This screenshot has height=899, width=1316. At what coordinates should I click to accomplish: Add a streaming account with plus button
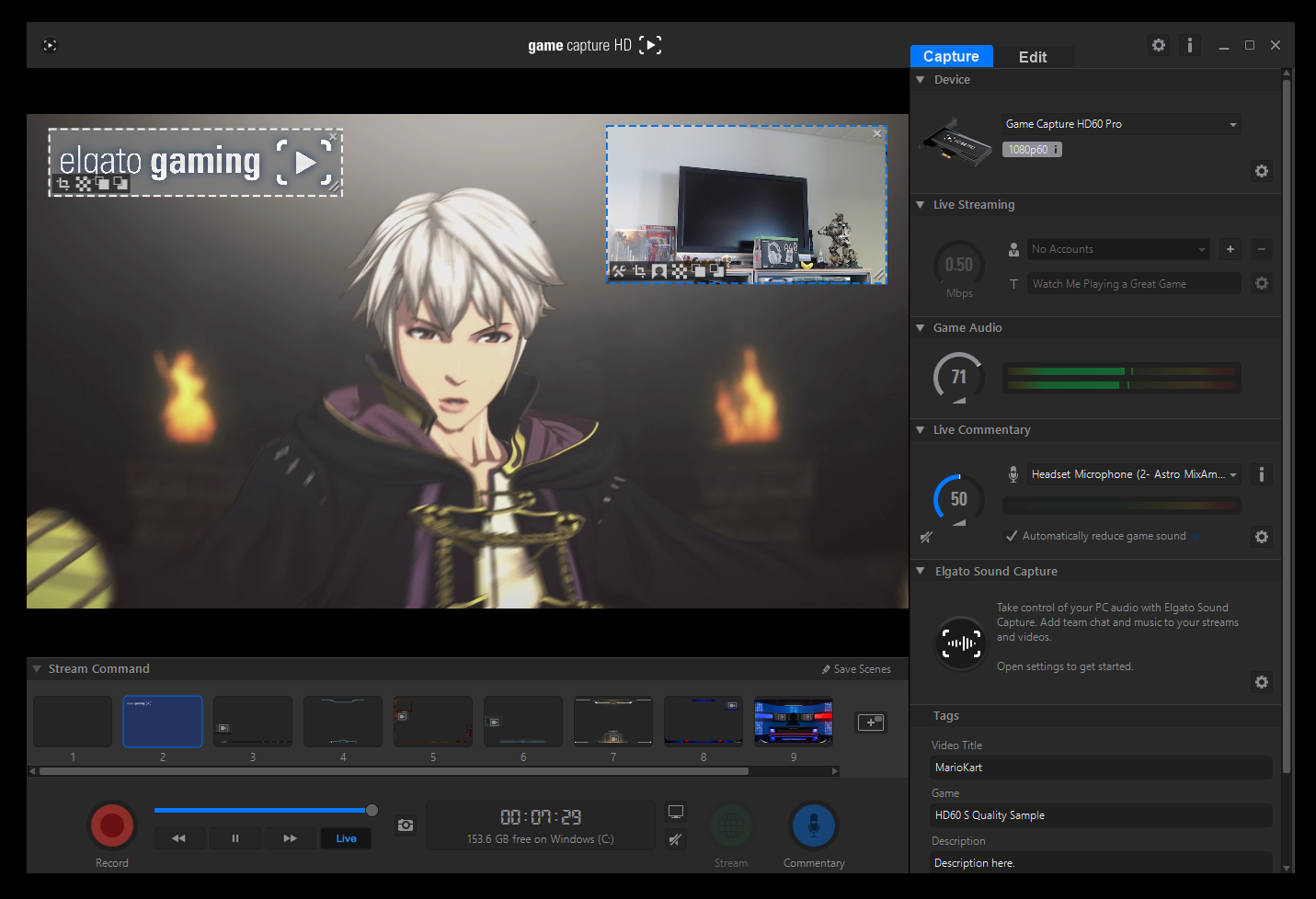click(x=1230, y=249)
